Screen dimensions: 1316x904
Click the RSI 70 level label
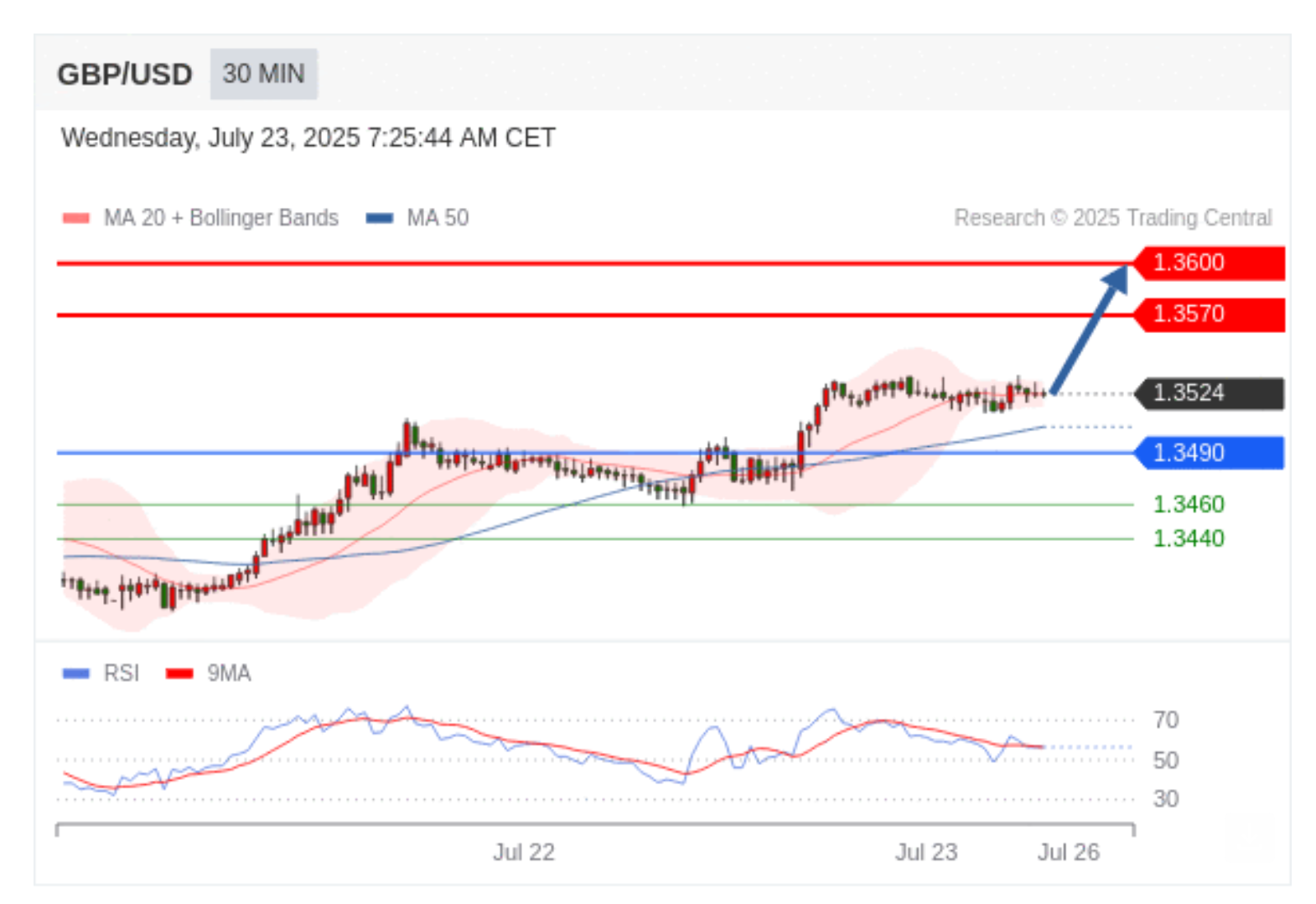(x=1166, y=720)
